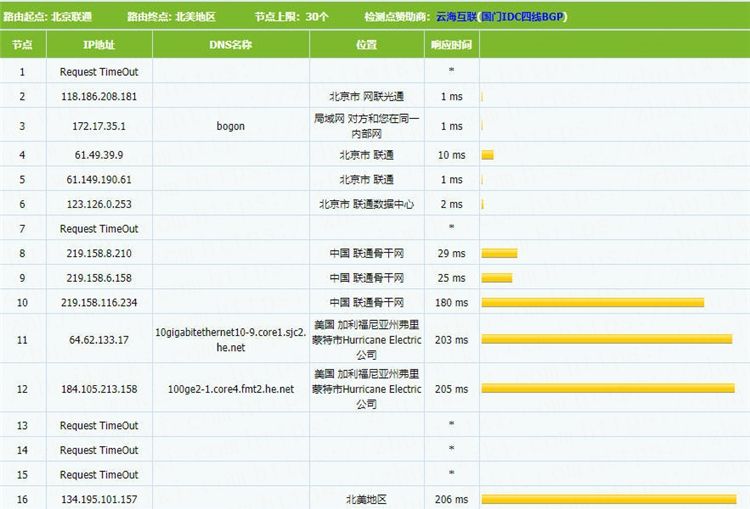Select IP address 118.186.208.181
This screenshot has height=509, width=750.
[99, 97]
